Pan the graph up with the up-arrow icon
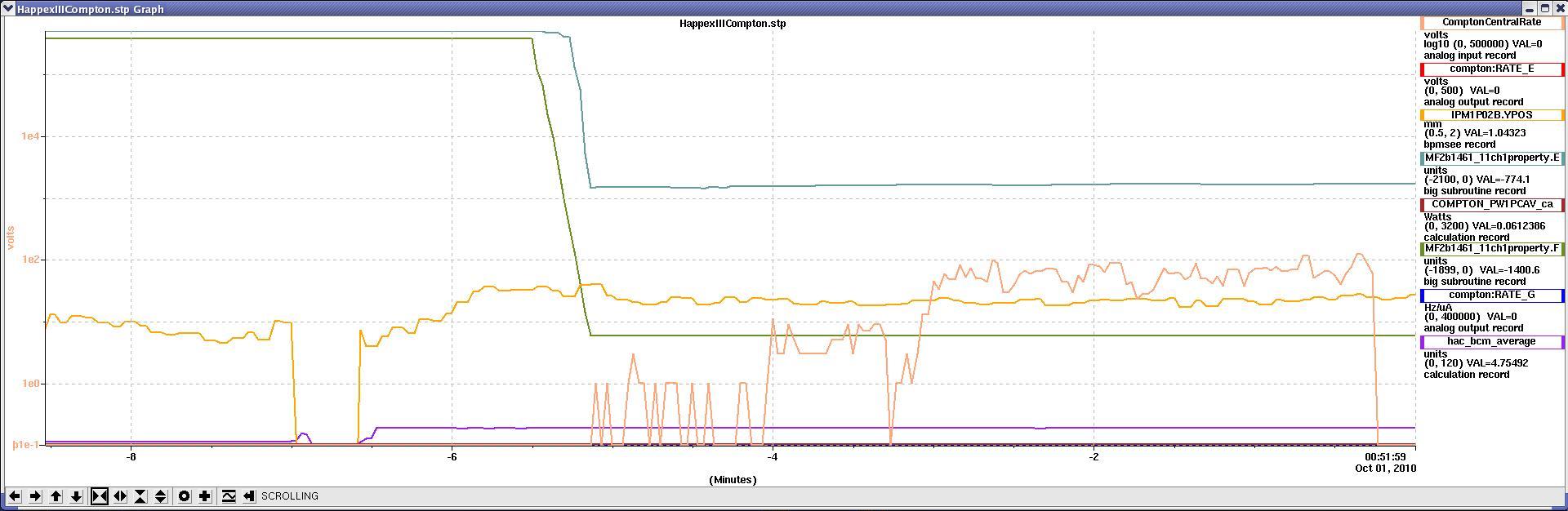 [56, 496]
